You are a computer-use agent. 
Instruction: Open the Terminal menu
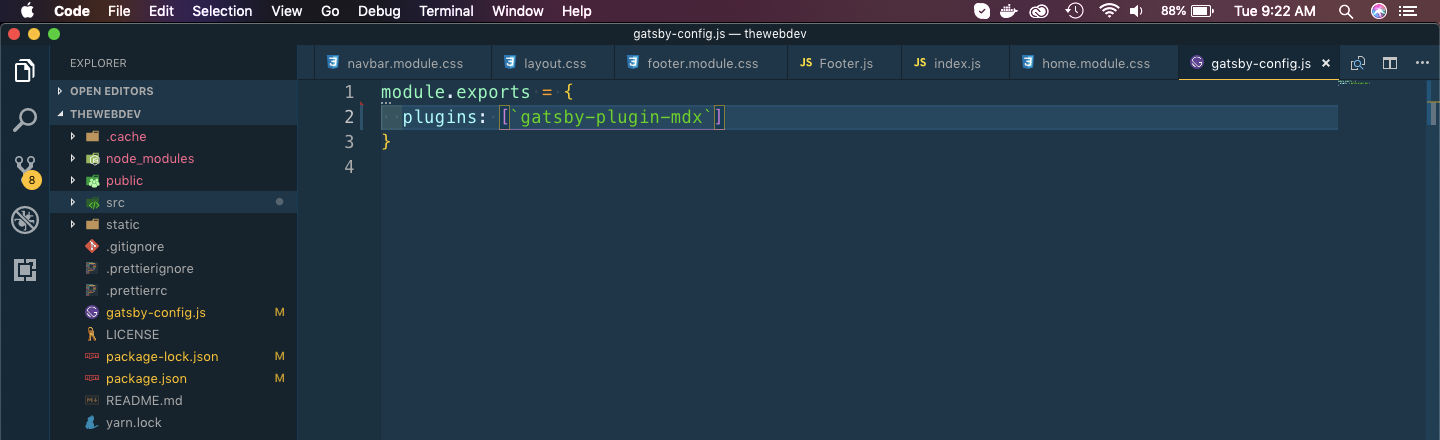[446, 11]
